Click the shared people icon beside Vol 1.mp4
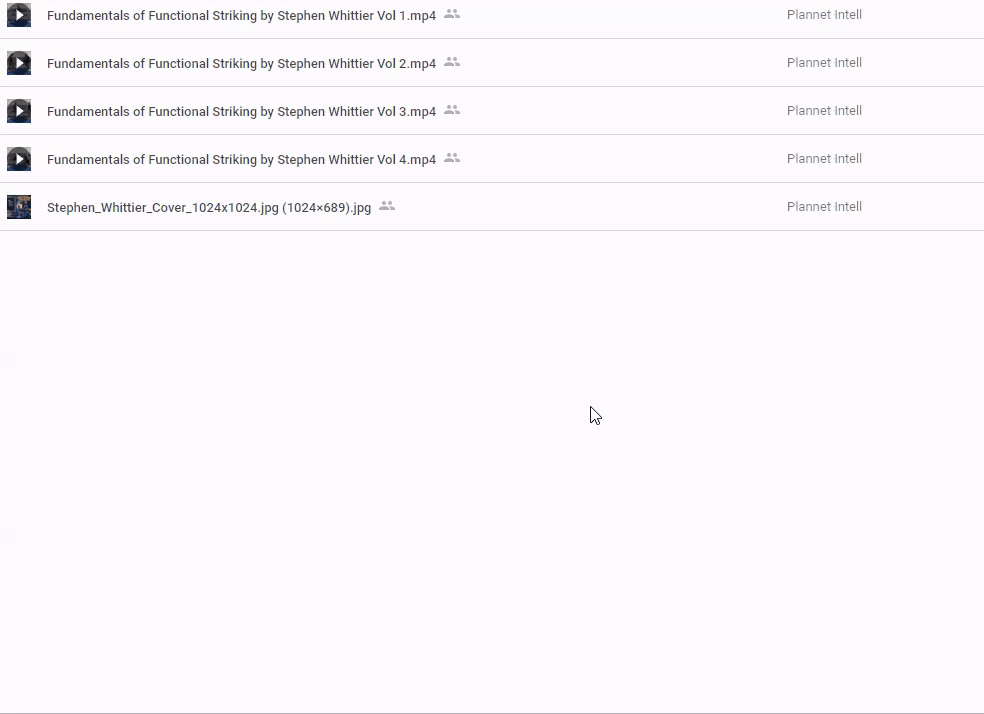Viewport: 984px width, 714px height. tap(452, 14)
